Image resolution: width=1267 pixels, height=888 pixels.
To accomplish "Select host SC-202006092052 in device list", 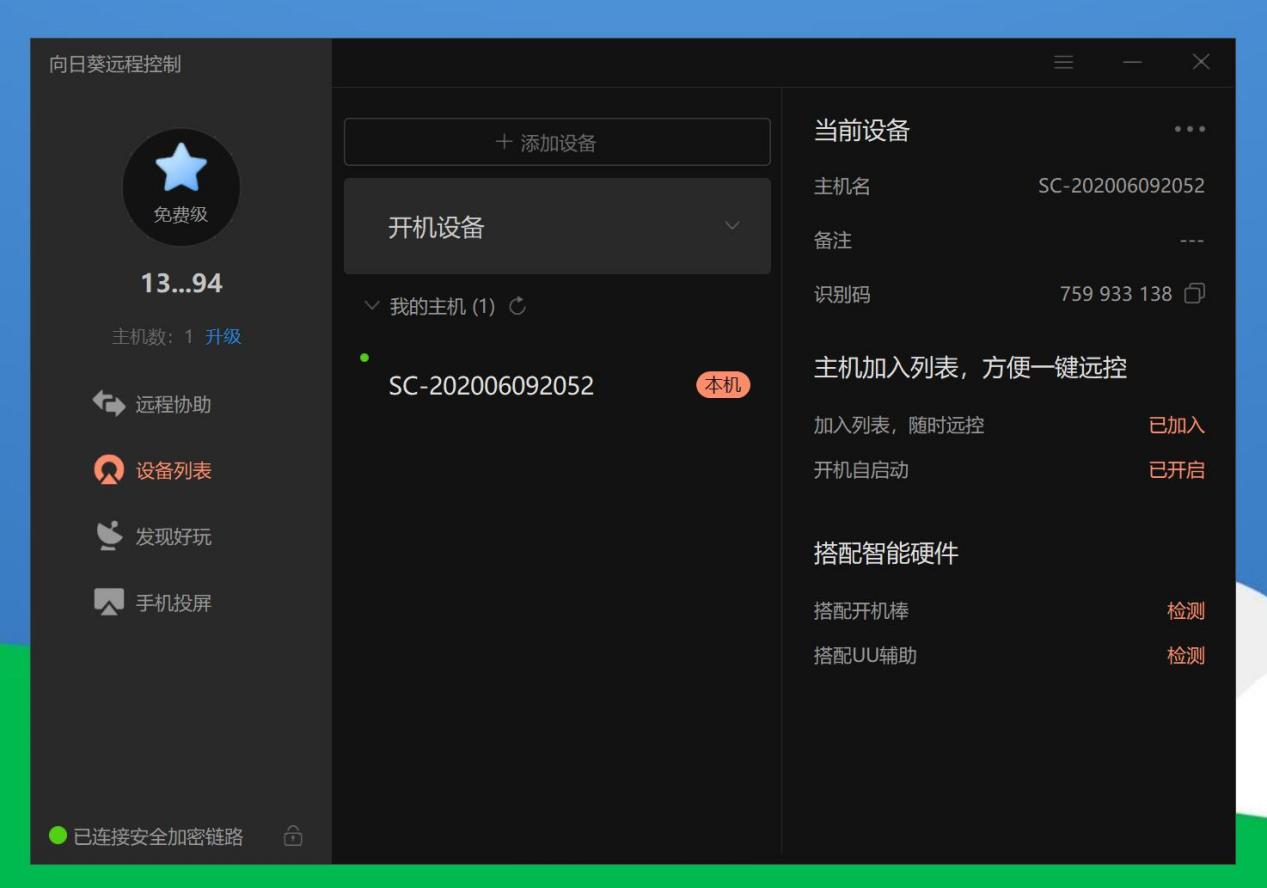I will tap(491, 386).
